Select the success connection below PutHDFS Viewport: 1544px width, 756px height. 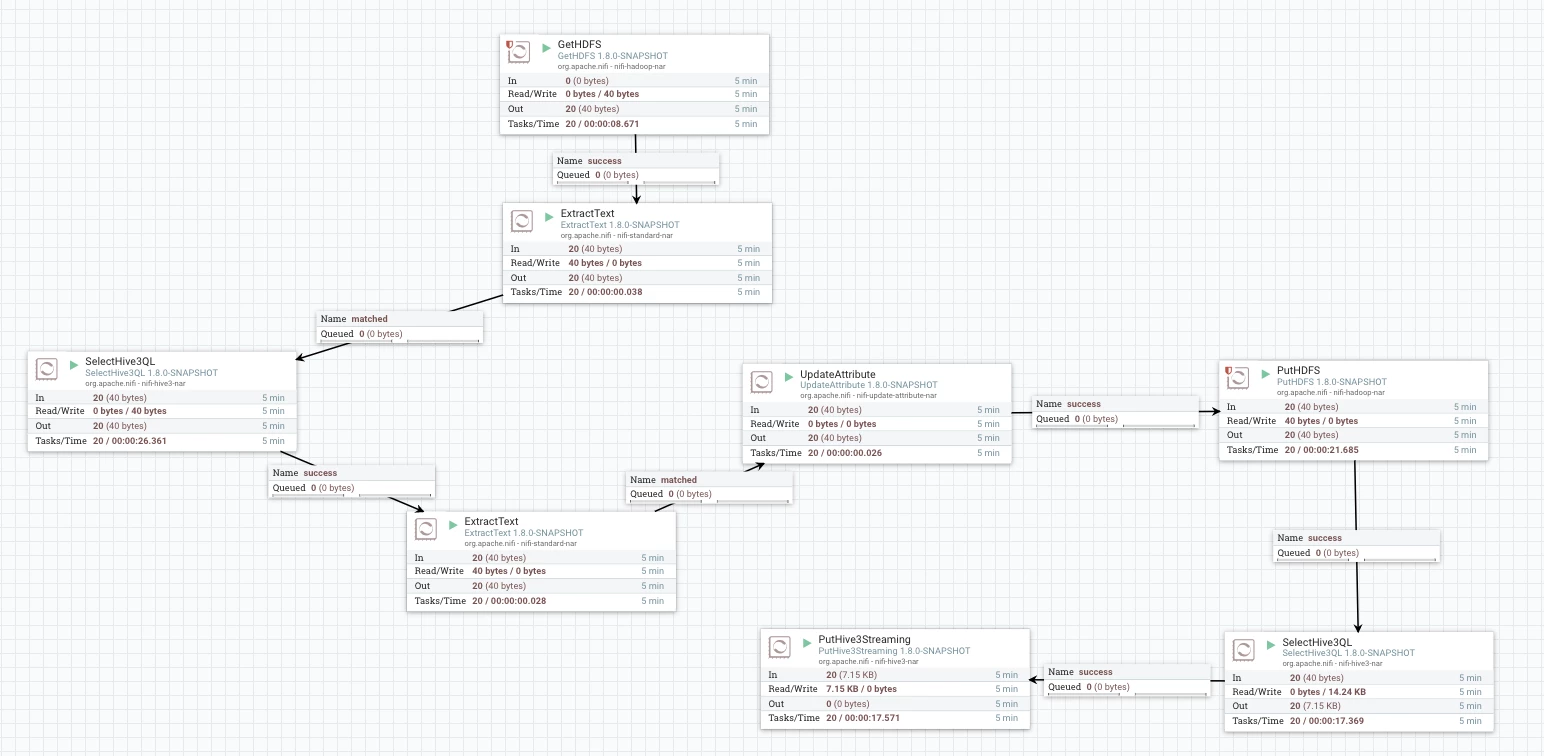[x=1356, y=545]
